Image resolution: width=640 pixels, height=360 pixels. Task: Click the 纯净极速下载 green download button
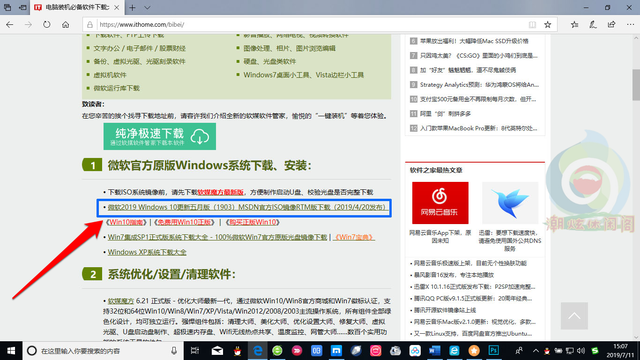point(160,136)
